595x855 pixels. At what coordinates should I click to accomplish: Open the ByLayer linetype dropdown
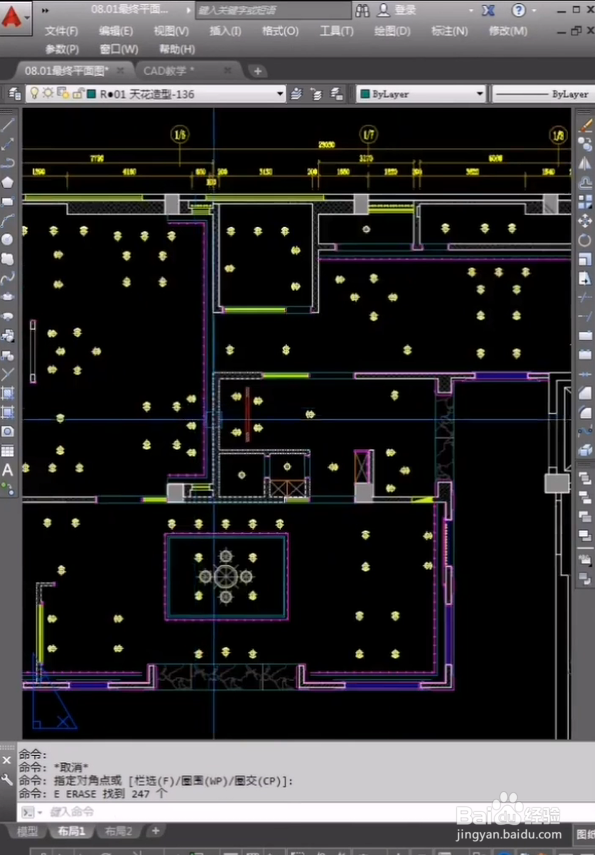[x=544, y=94]
